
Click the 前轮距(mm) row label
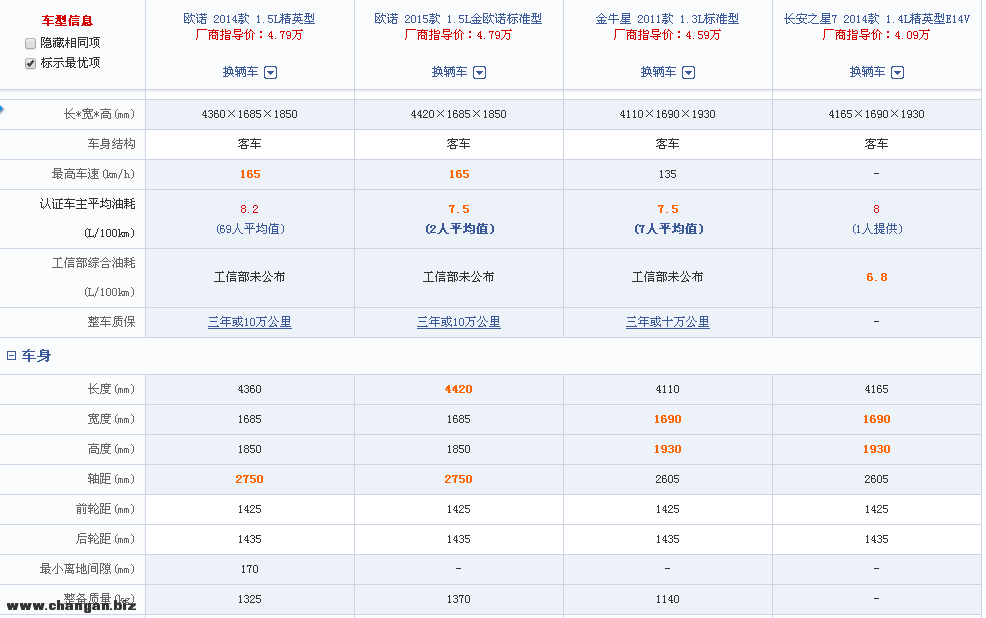click(x=105, y=509)
